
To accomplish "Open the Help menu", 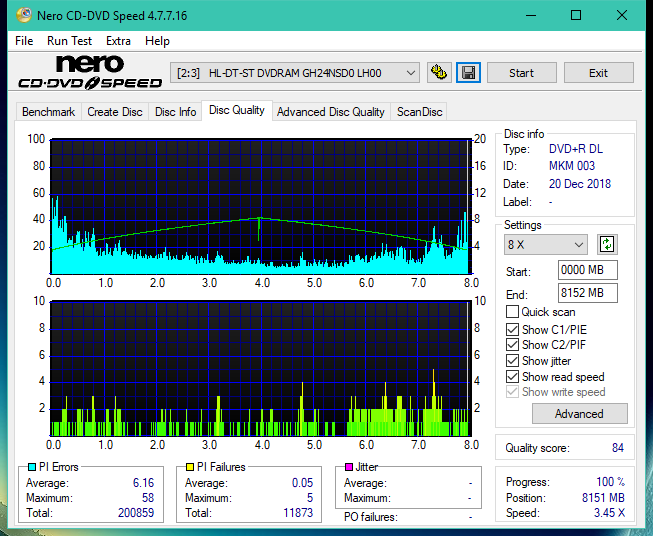I will click(157, 41).
